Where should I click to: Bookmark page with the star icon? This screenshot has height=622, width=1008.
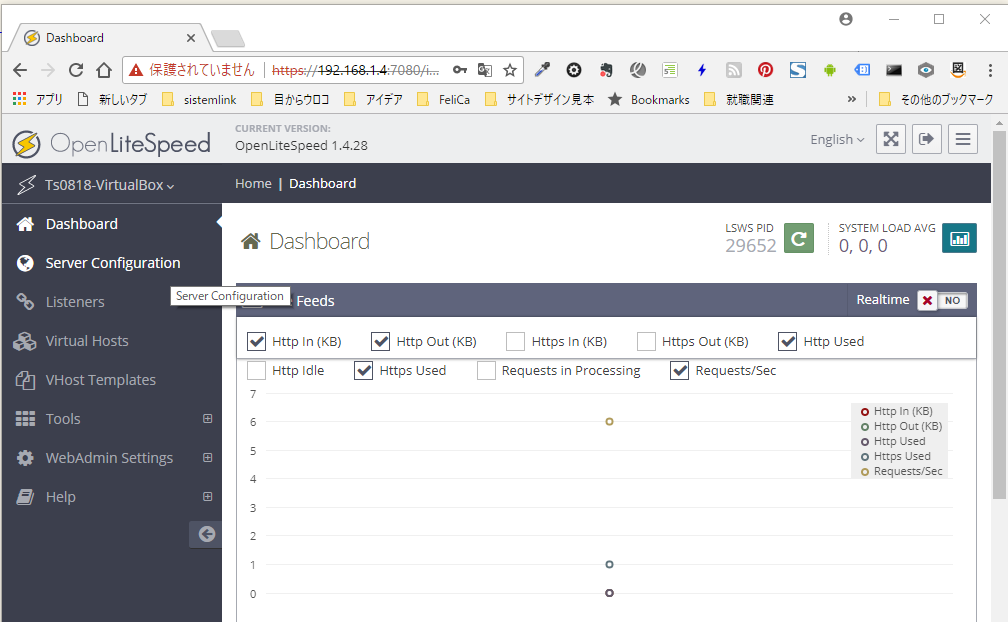point(510,70)
